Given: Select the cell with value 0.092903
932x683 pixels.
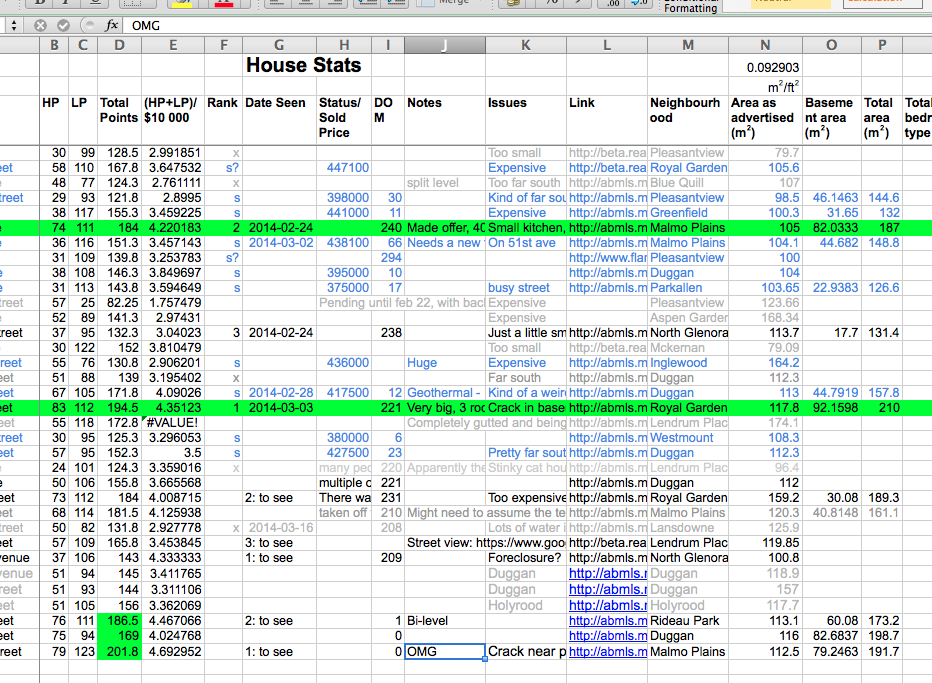Looking at the screenshot, I should 766,67.
